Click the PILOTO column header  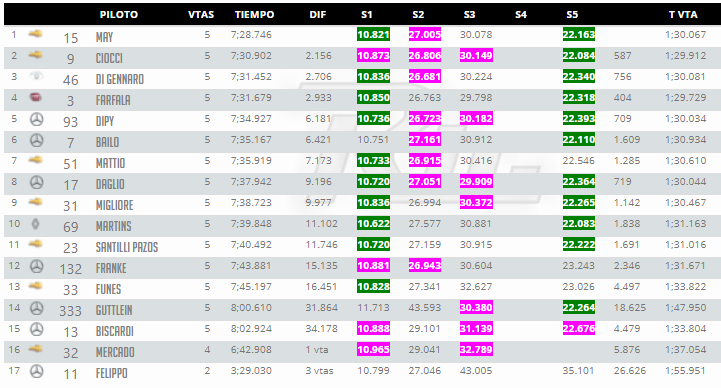(119, 14)
